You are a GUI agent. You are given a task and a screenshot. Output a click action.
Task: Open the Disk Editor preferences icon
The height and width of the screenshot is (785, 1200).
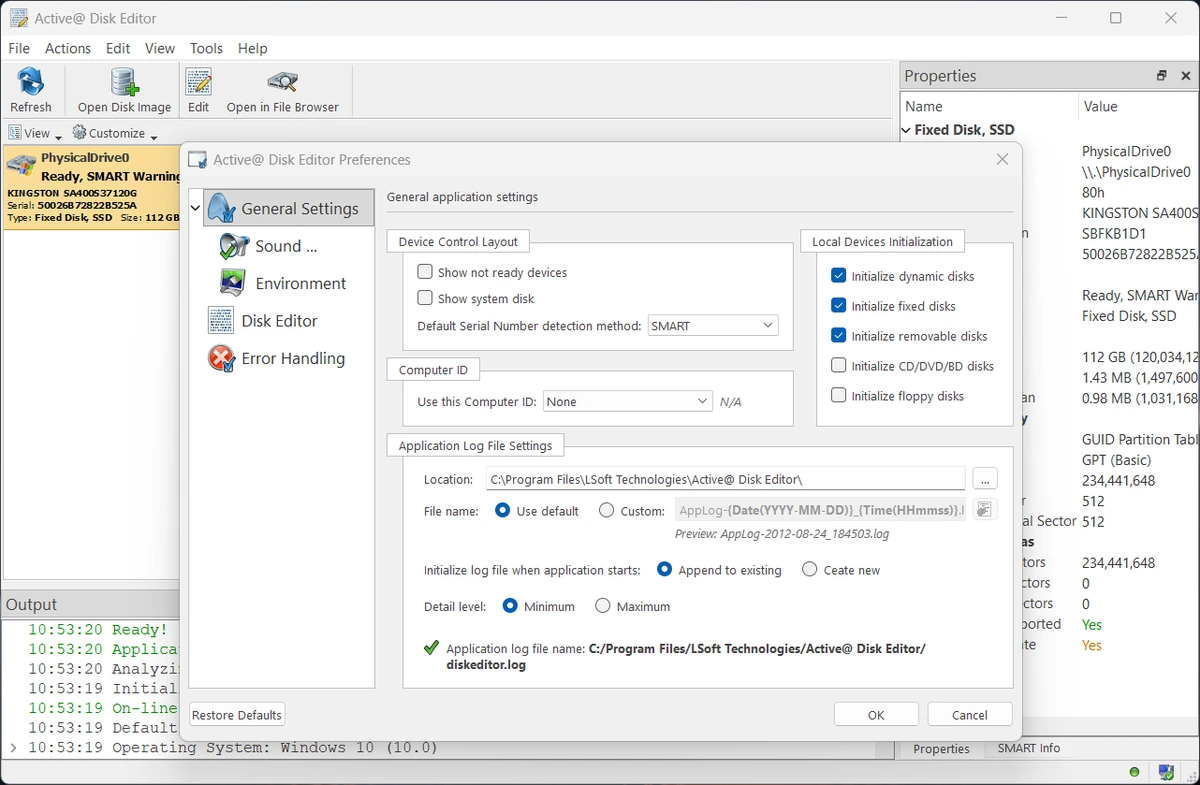click(220, 320)
